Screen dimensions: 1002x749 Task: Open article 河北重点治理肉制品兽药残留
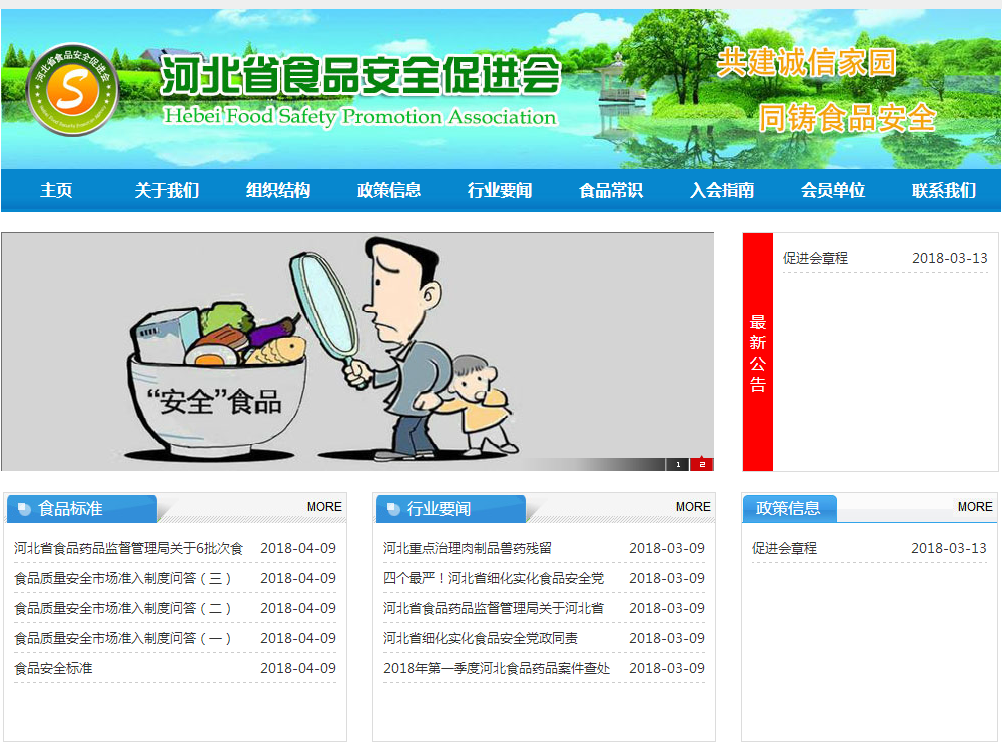pyautogui.click(x=467, y=548)
